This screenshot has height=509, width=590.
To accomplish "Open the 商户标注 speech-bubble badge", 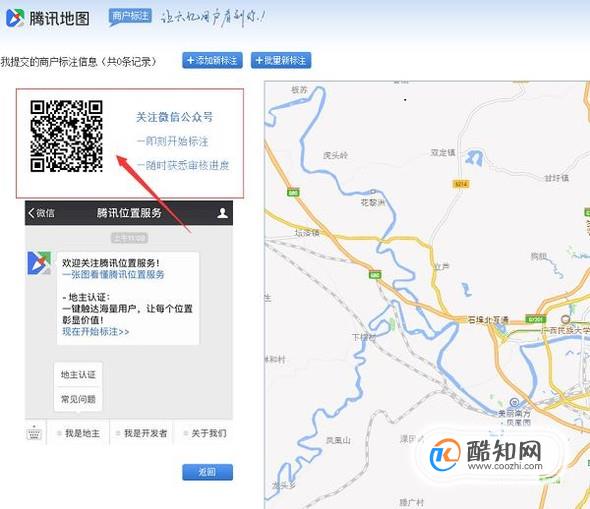I will click(130, 17).
